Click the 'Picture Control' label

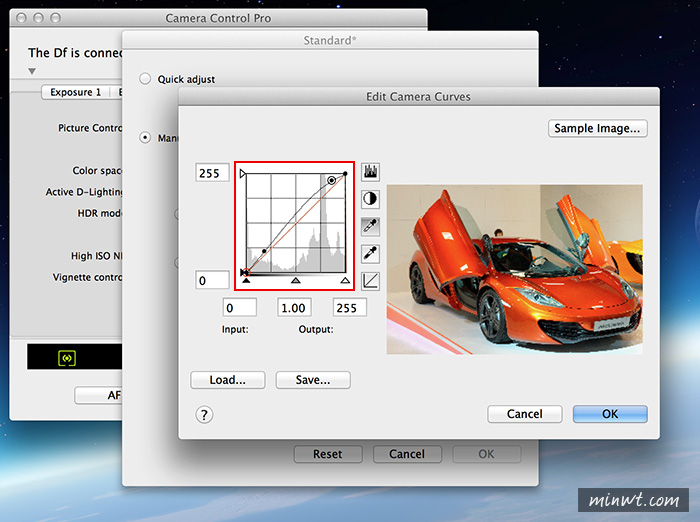click(x=90, y=128)
